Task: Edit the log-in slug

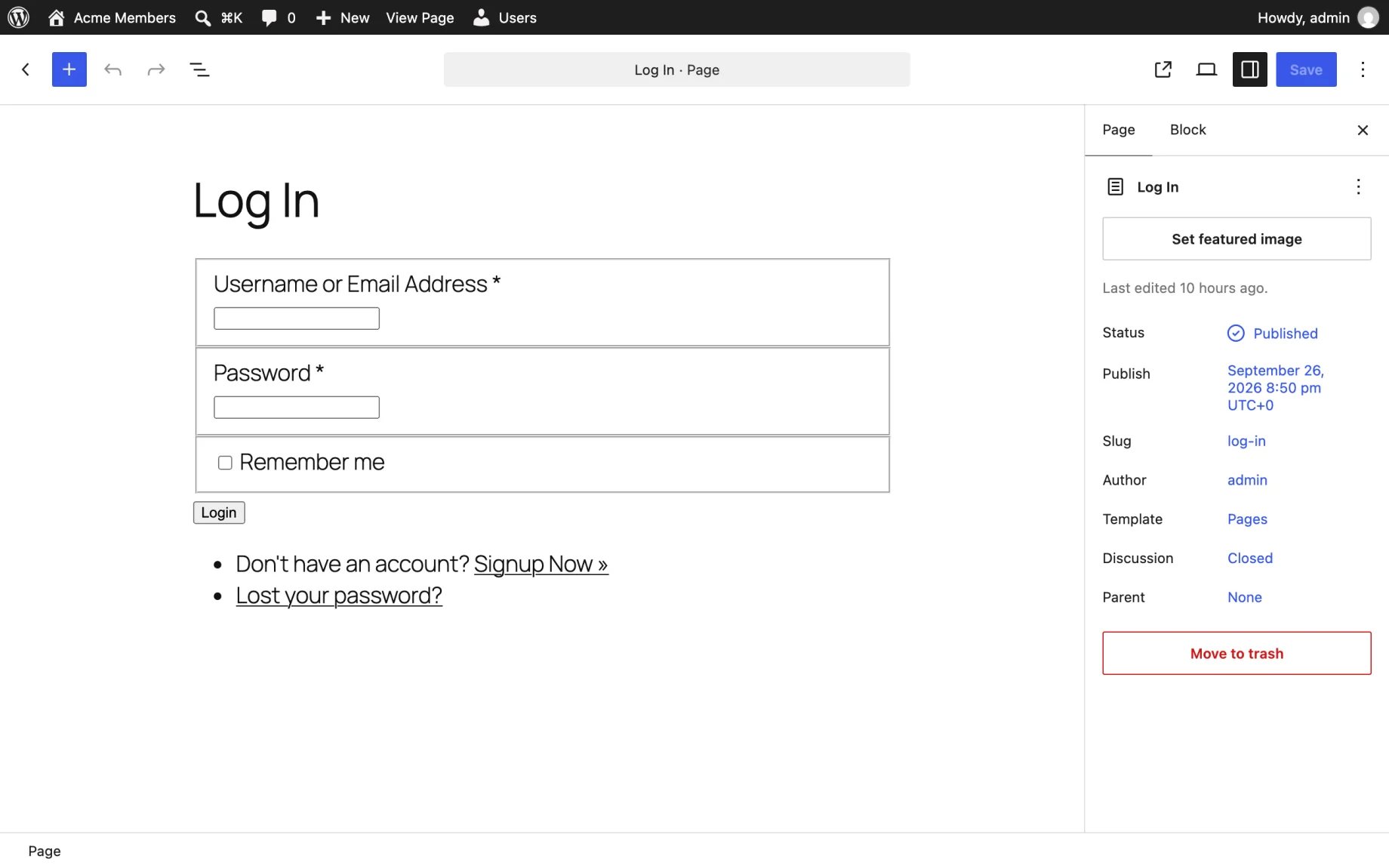Action: tap(1246, 442)
